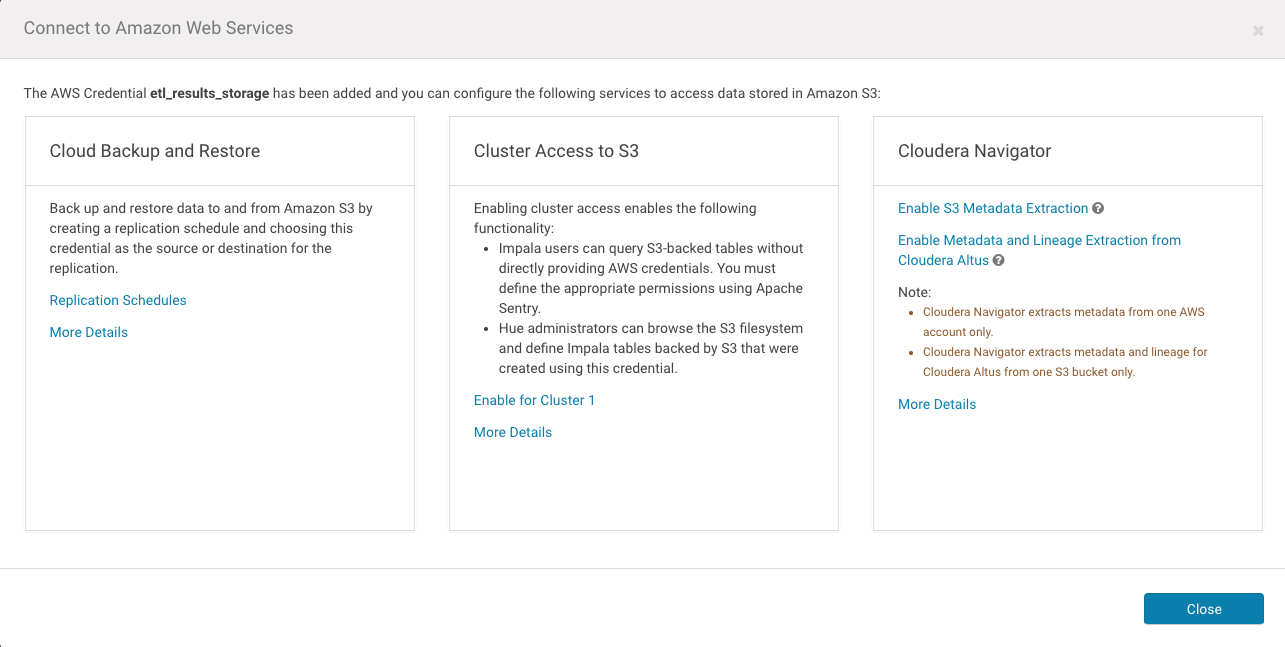Screen dimensions: 1285x647
Task: Click Enable S3 Metadata Extraction link
Action: click(993, 208)
